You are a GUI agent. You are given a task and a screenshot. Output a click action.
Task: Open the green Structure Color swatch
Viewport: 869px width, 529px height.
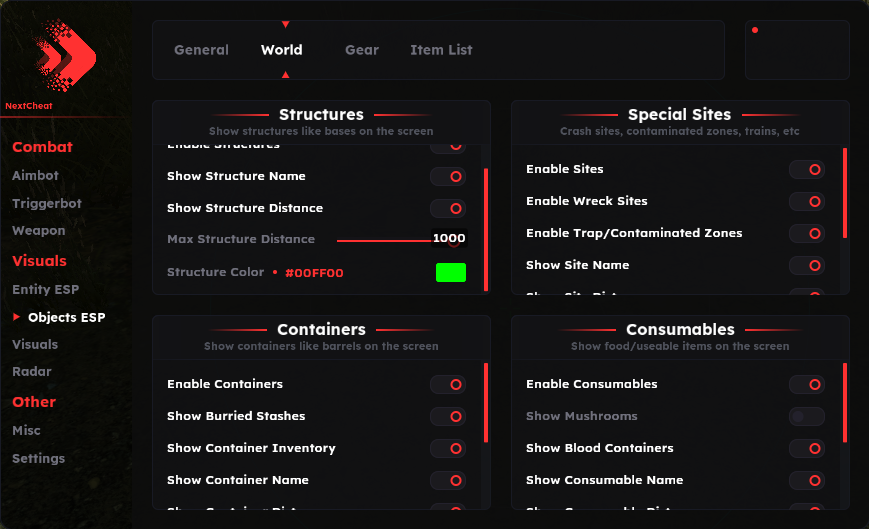(x=450, y=272)
